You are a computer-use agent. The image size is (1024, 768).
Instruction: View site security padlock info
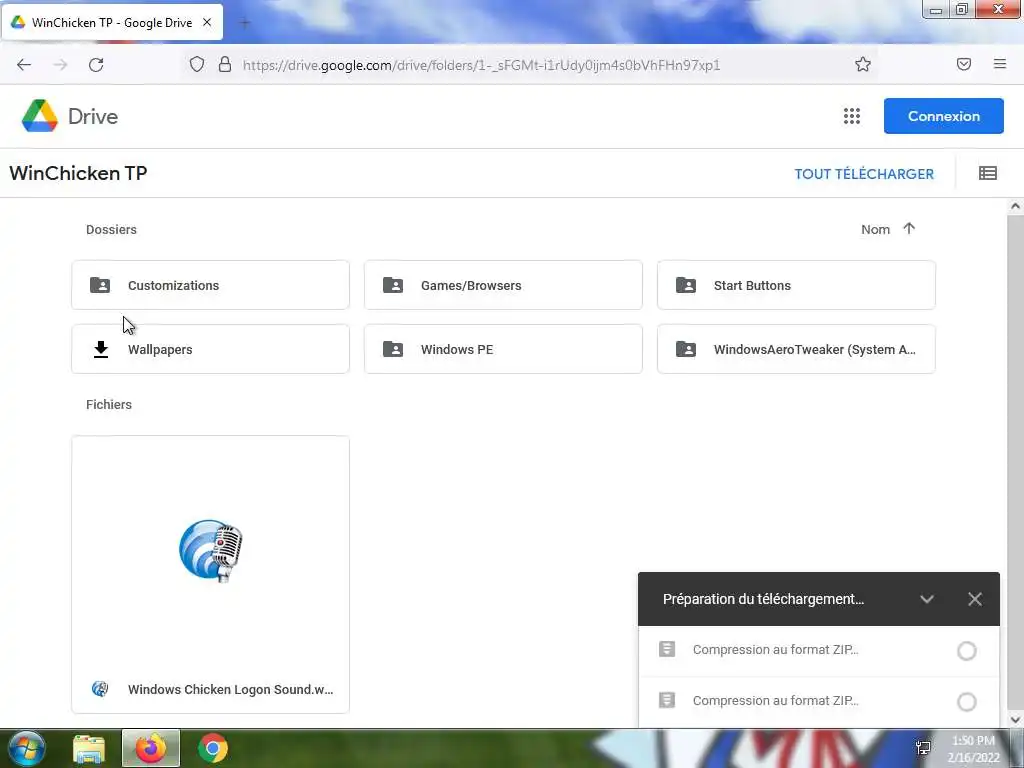pos(225,64)
